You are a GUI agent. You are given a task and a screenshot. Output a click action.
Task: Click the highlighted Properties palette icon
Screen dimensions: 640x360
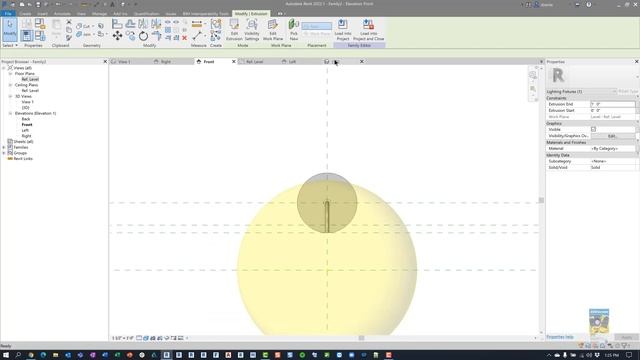(27, 36)
